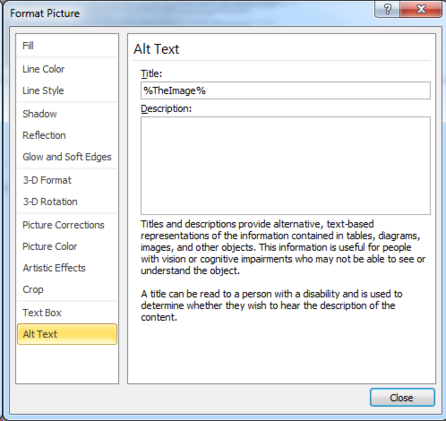Select Artistic Effects category

(67, 268)
